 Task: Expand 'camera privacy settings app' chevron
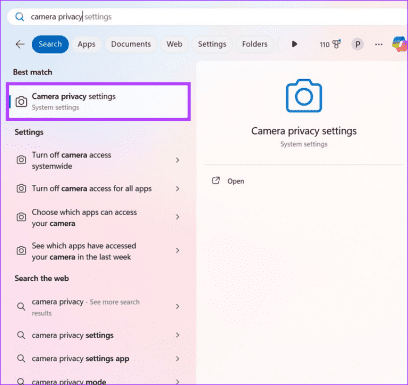pyautogui.click(x=178, y=359)
